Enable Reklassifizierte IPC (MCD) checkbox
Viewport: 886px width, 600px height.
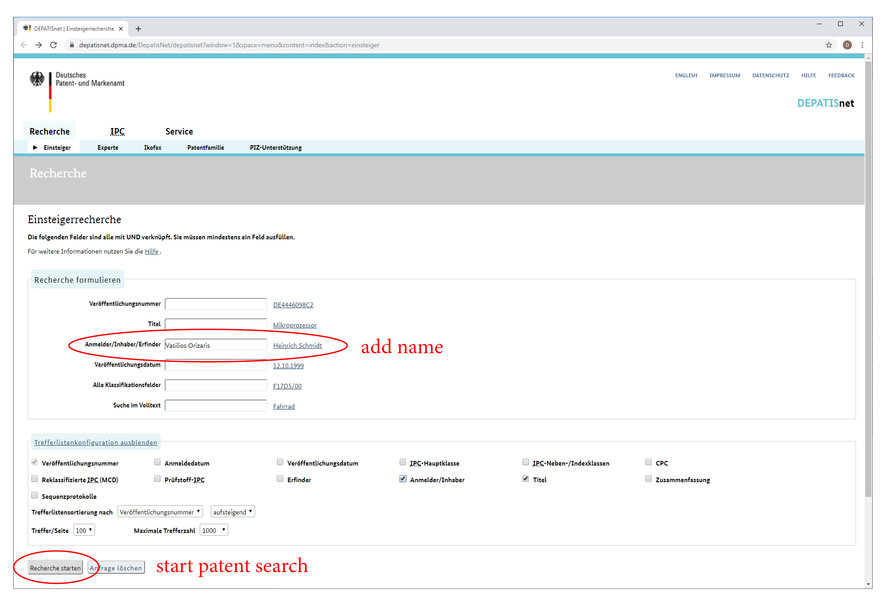click(34, 479)
